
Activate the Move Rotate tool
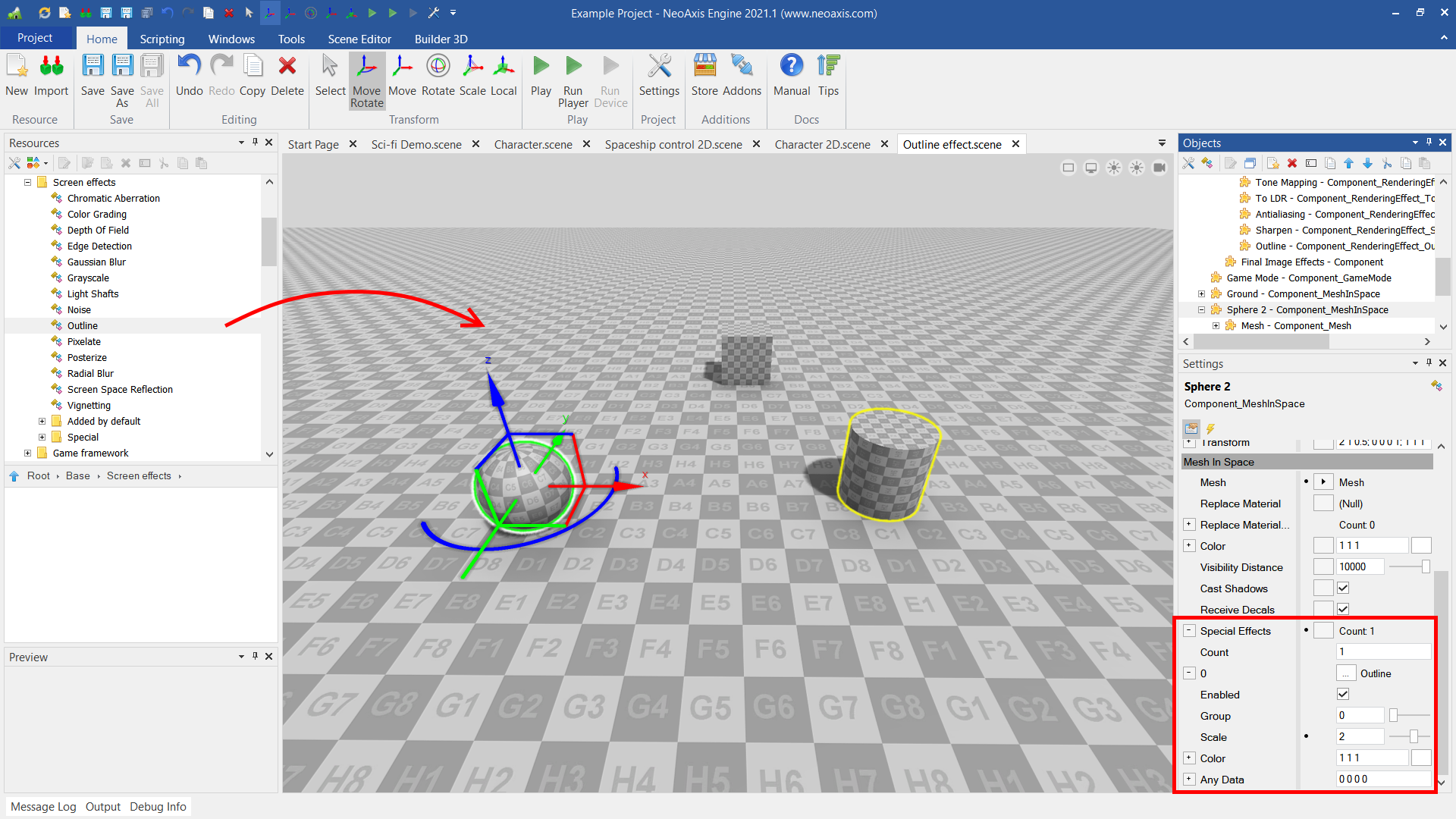point(367,80)
